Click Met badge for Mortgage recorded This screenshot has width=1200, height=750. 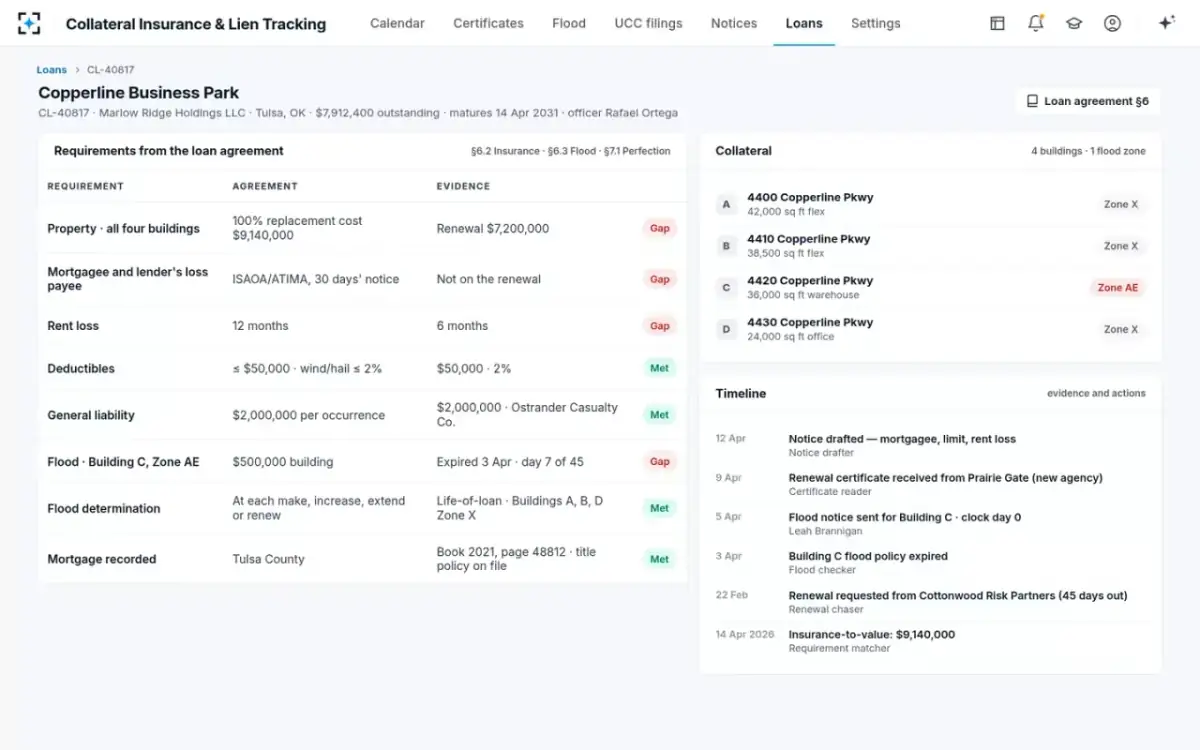(660, 559)
